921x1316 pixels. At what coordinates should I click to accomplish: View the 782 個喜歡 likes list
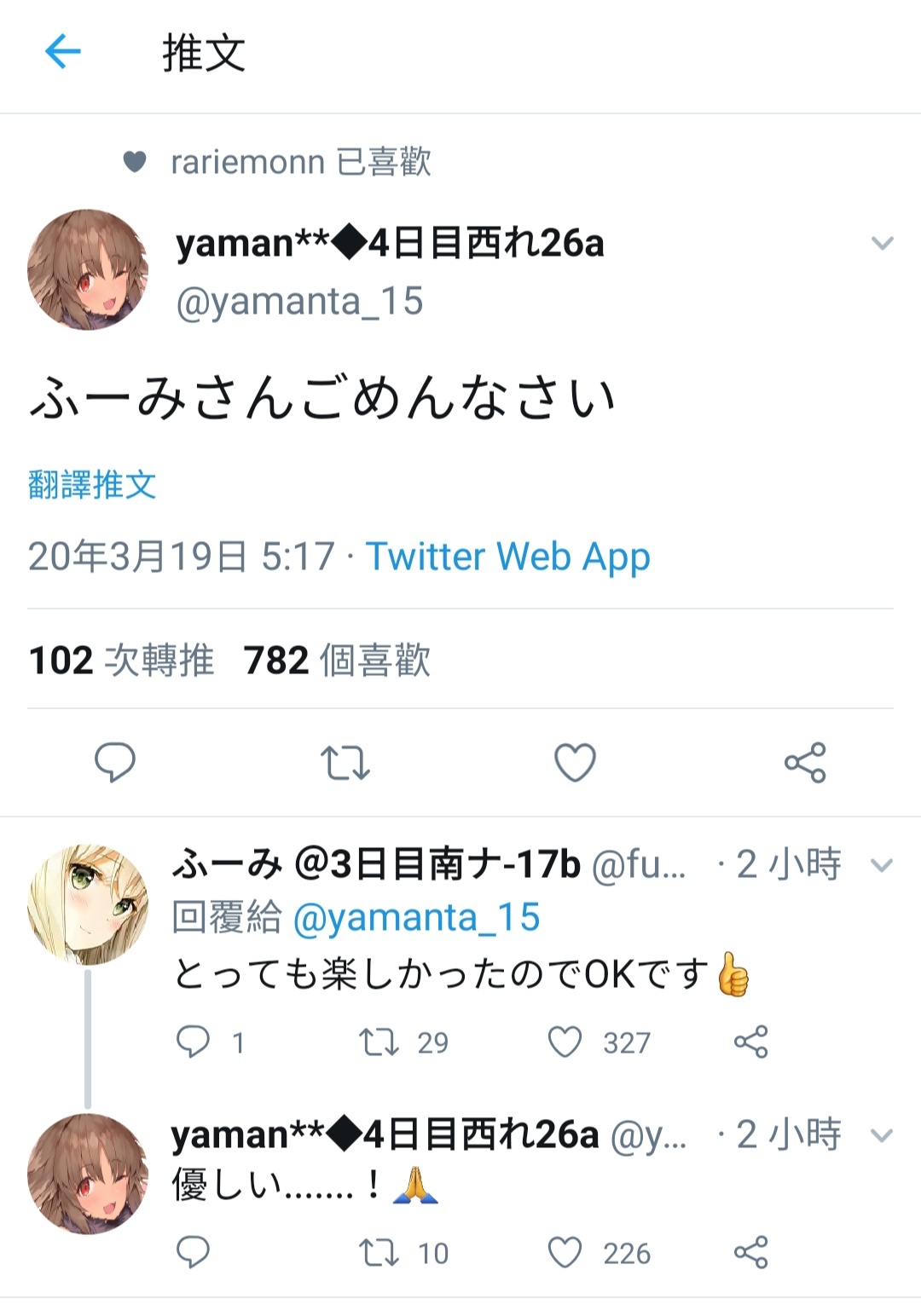pyautogui.click(x=338, y=661)
